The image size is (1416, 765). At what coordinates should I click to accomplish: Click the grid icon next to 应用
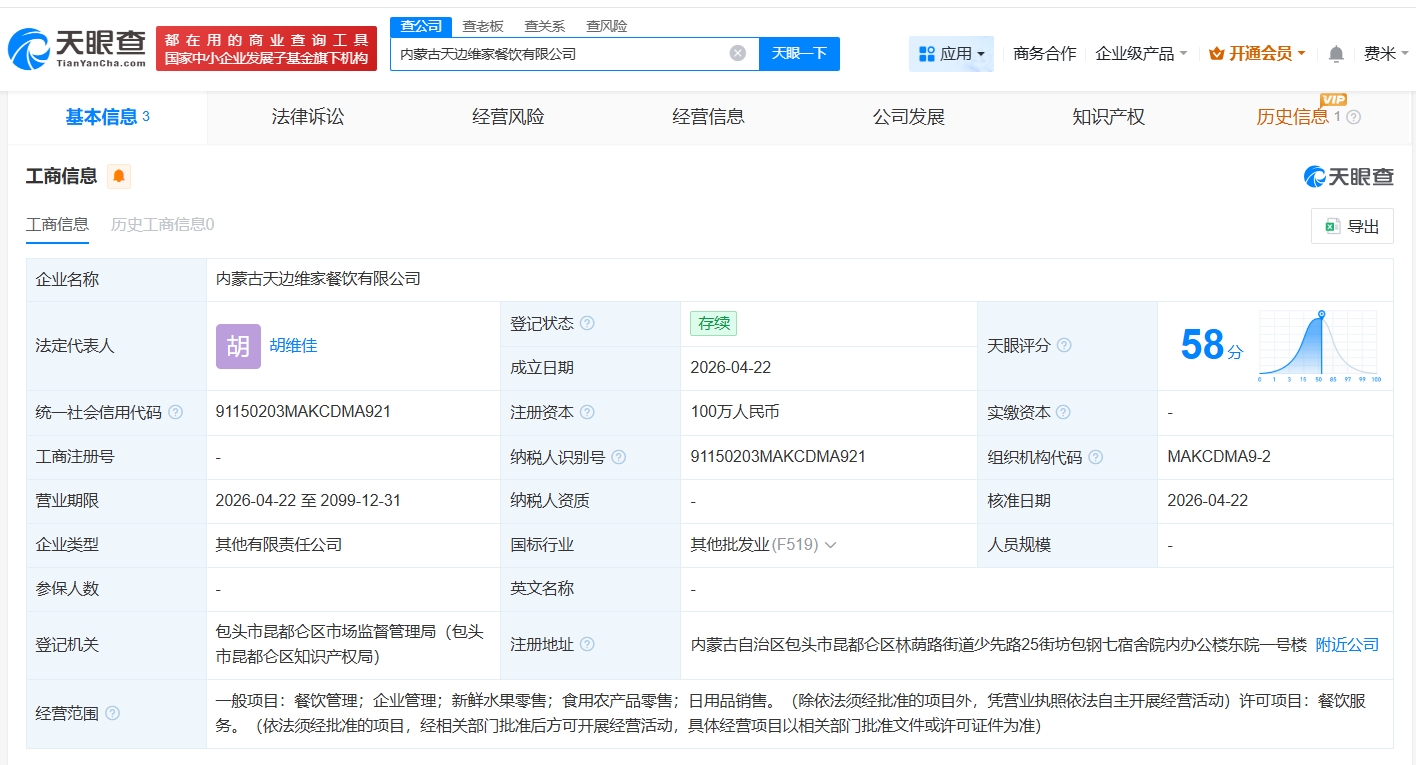924,53
